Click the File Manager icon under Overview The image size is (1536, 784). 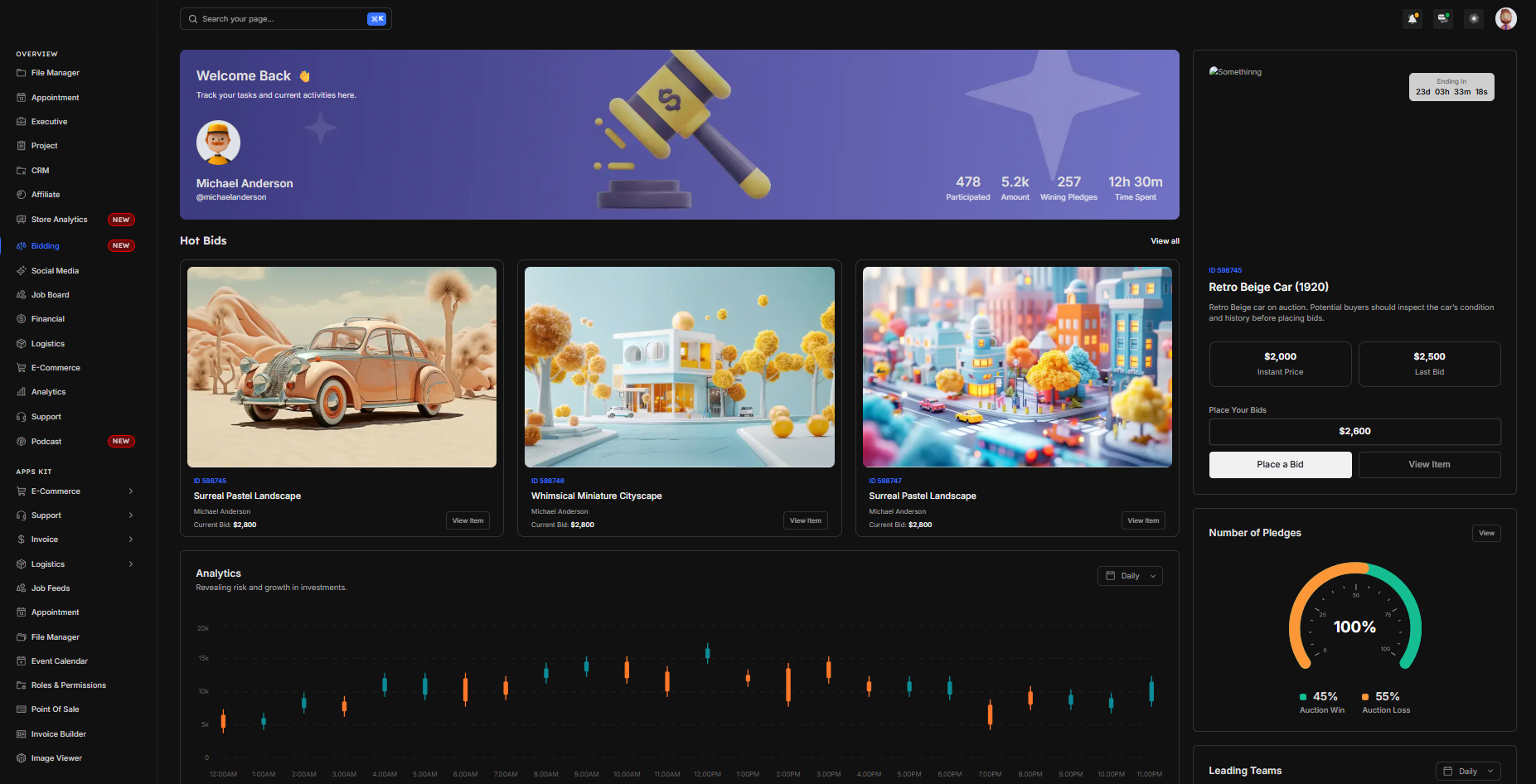coord(22,73)
